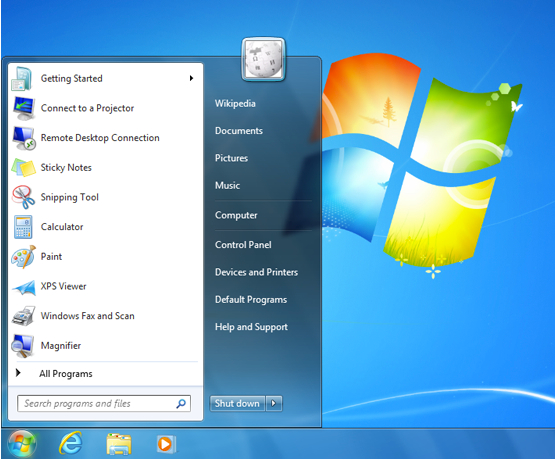Click the Remote Desktop Connection icon
The height and width of the screenshot is (460, 555).
(x=24, y=138)
